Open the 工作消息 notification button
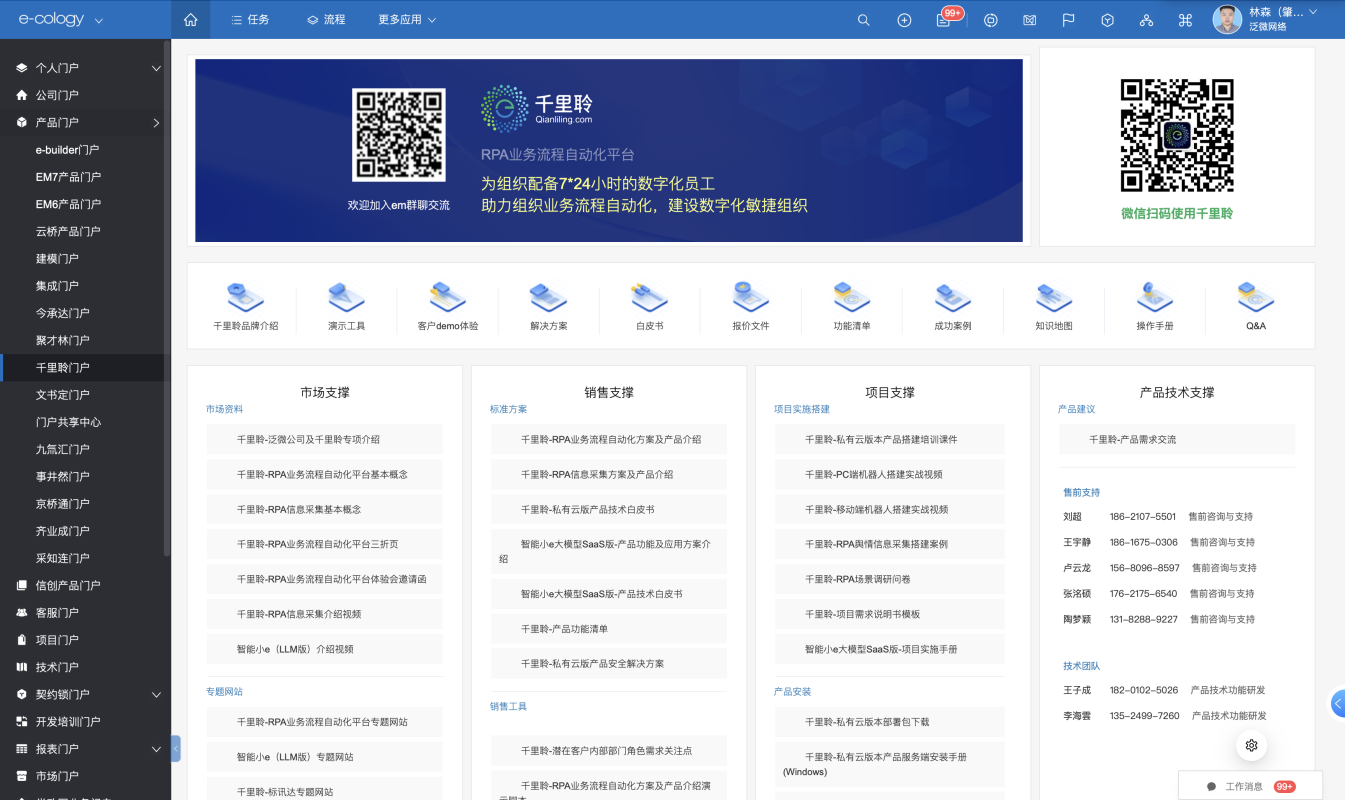This screenshot has height=800, width=1345. click(1250, 786)
